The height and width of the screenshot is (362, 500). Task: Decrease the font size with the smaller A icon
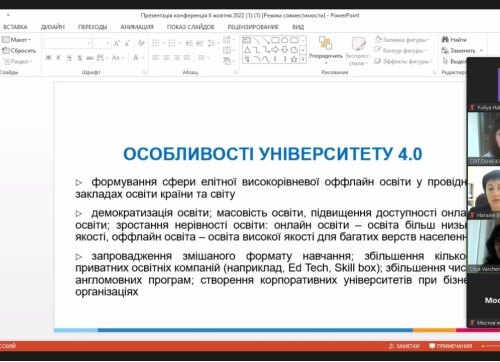(127, 43)
